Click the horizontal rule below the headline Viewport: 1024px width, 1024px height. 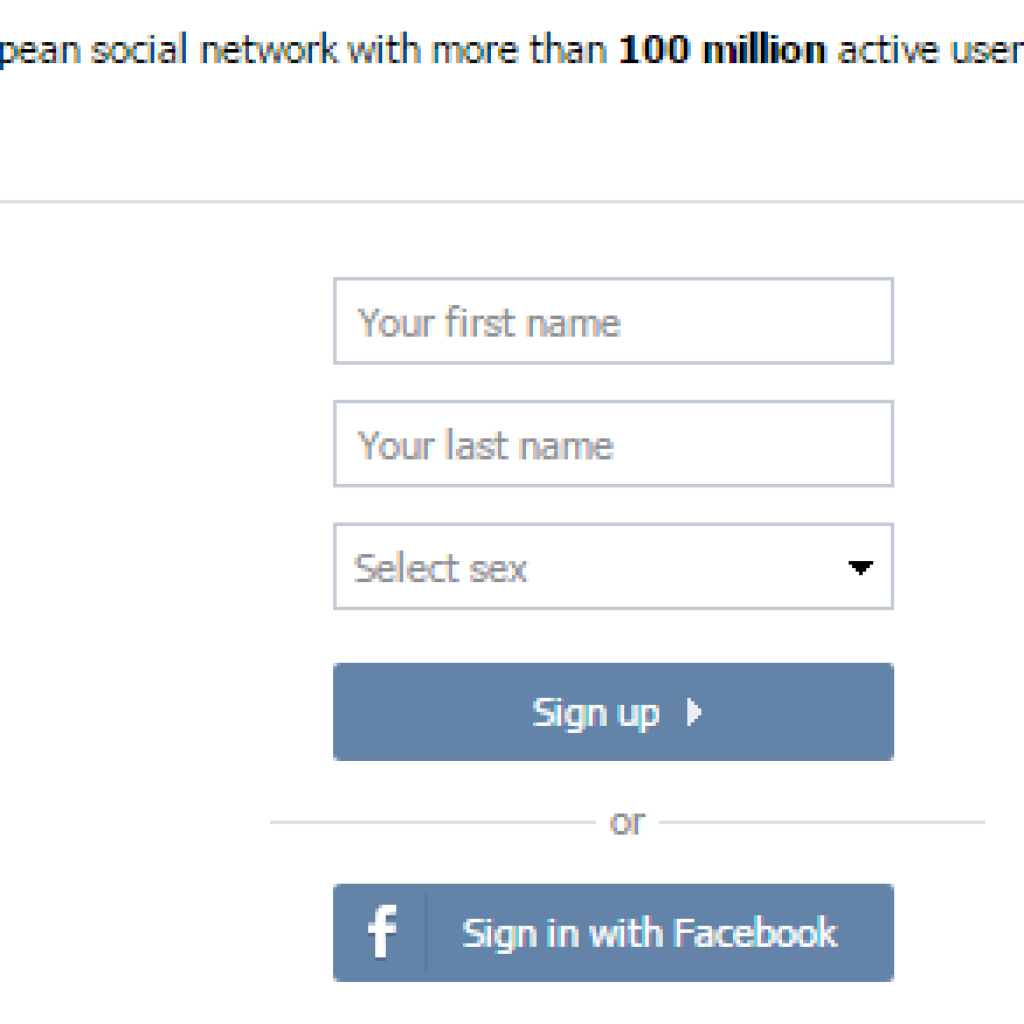[500, 202]
